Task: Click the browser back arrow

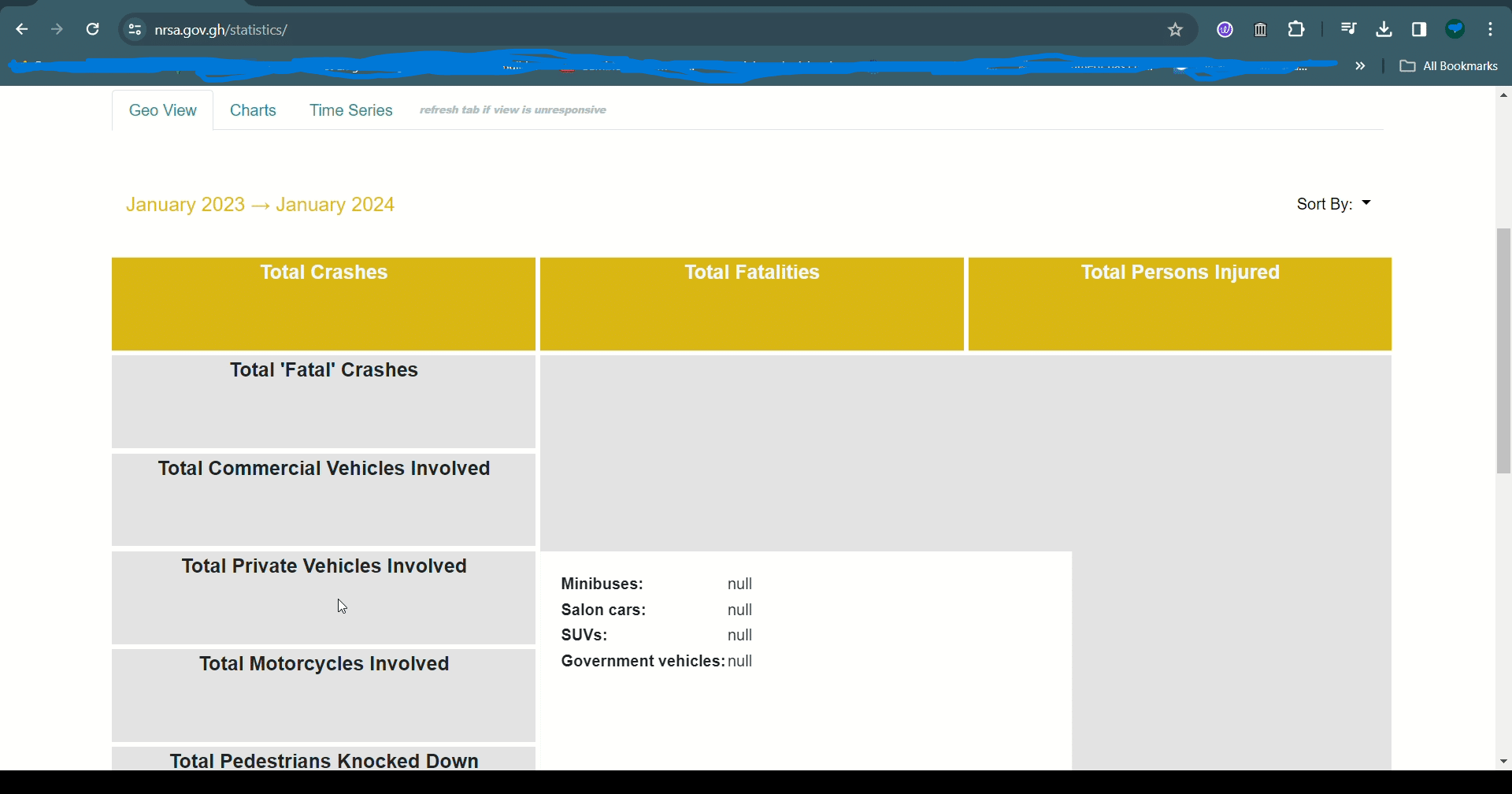Action: point(22,30)
